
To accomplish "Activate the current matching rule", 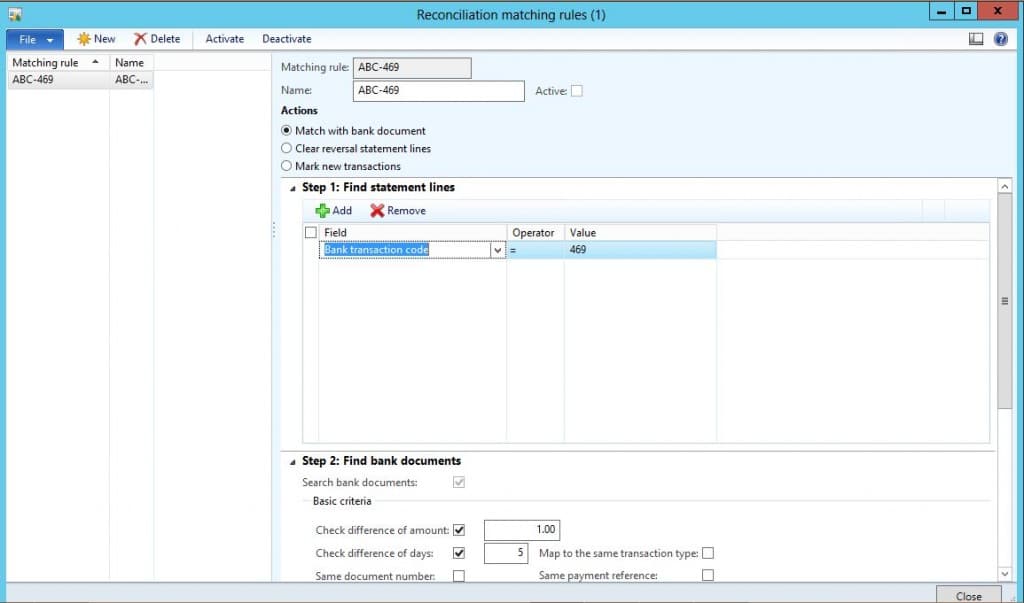I will click(x=224, y=39).
